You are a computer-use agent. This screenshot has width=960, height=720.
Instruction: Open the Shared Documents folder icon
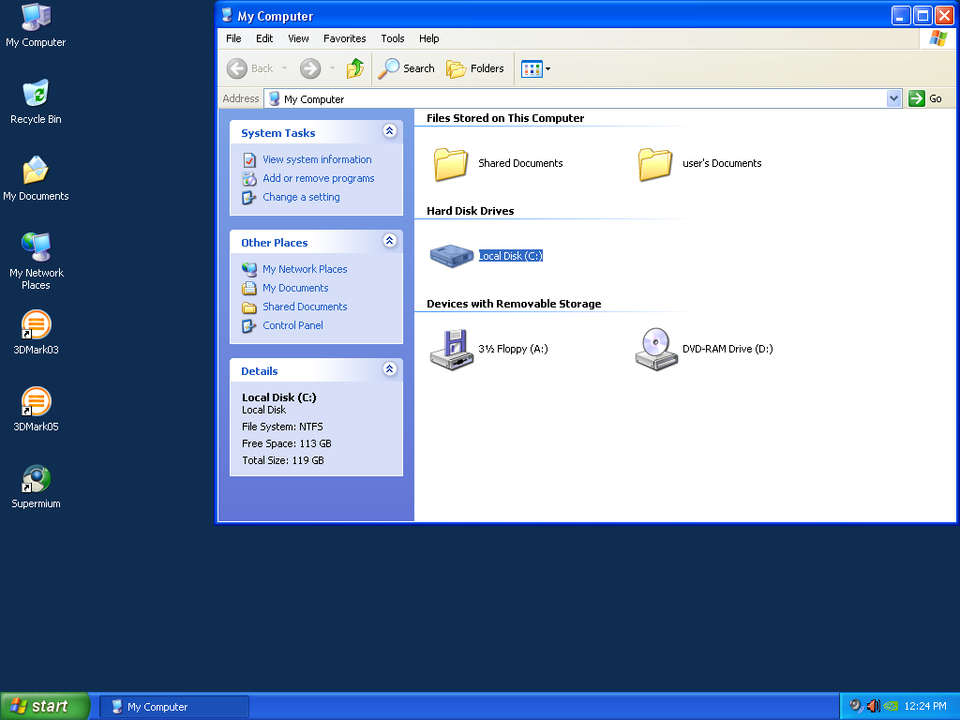451,163
